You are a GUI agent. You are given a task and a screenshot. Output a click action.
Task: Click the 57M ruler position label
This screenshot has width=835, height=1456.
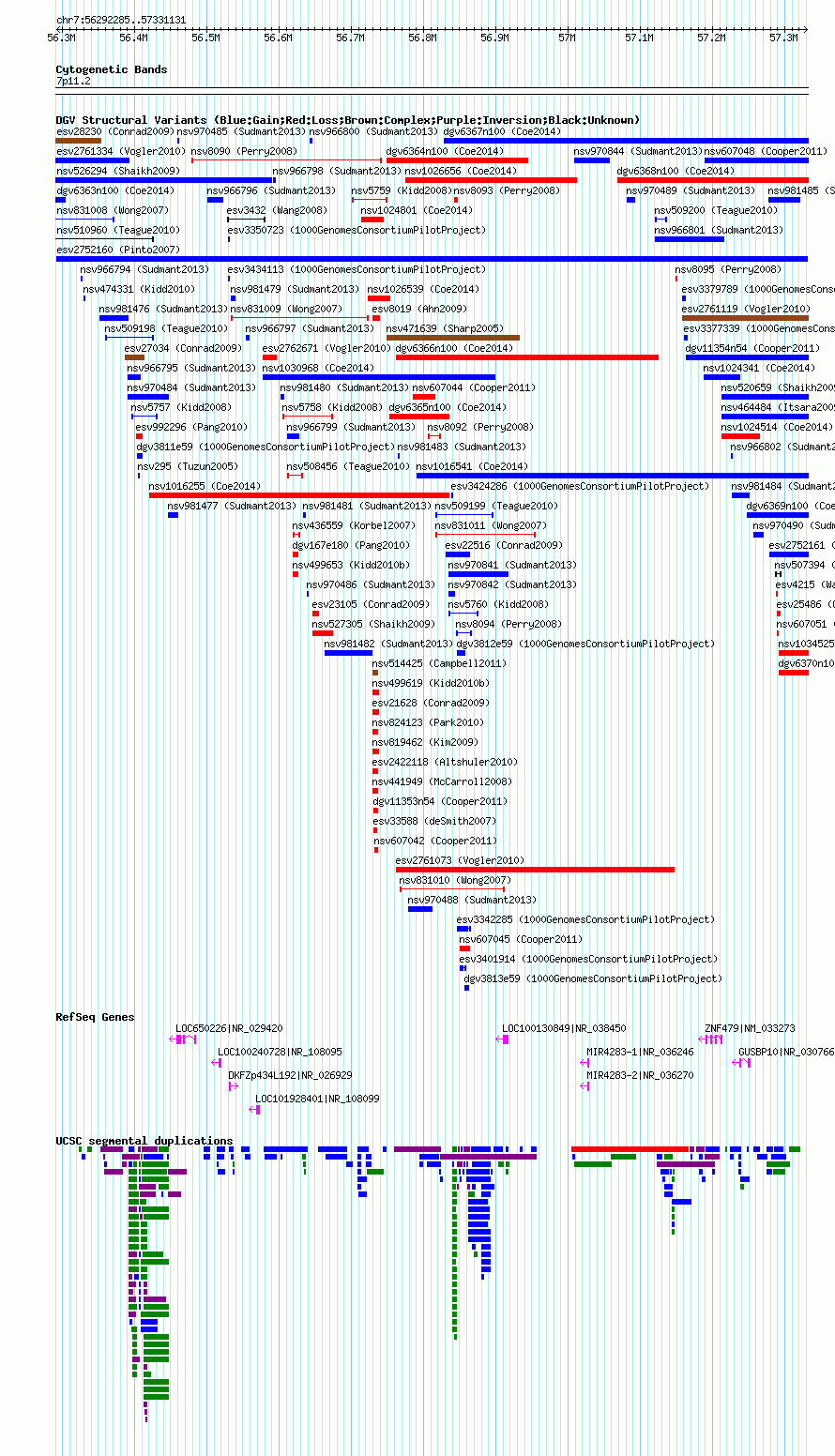[567, 38]
